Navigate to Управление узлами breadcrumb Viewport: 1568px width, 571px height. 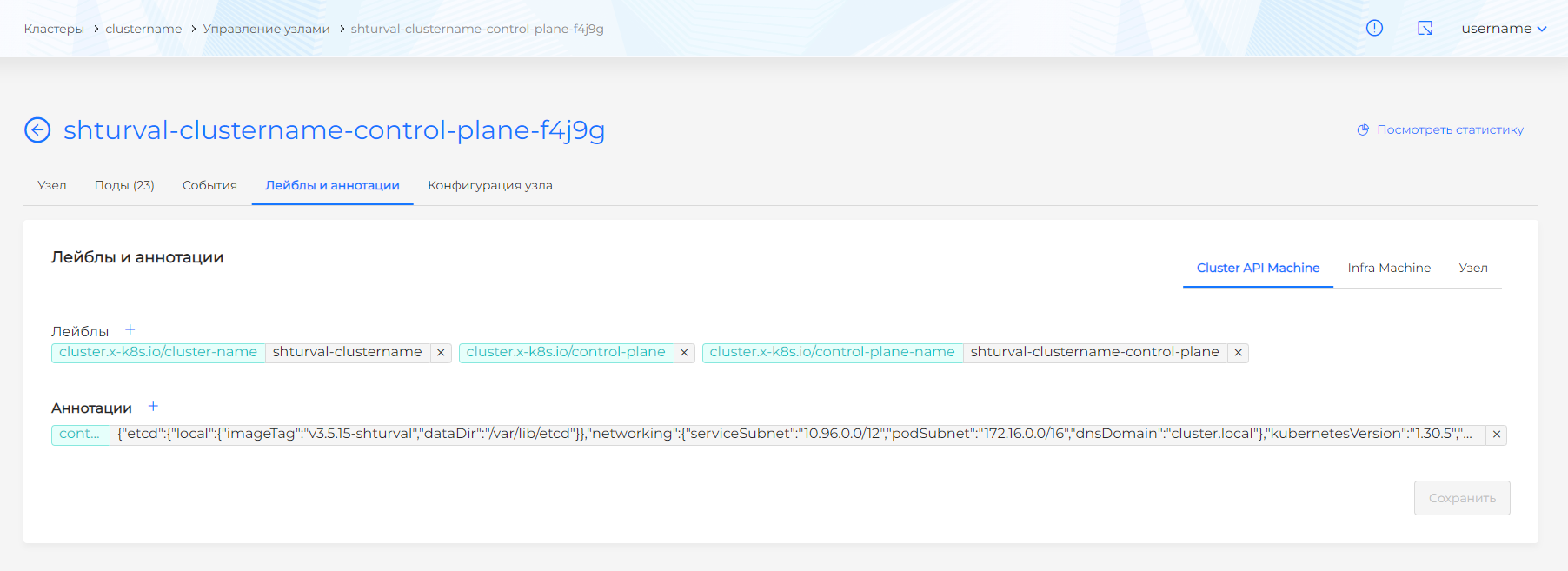(266, 29)
